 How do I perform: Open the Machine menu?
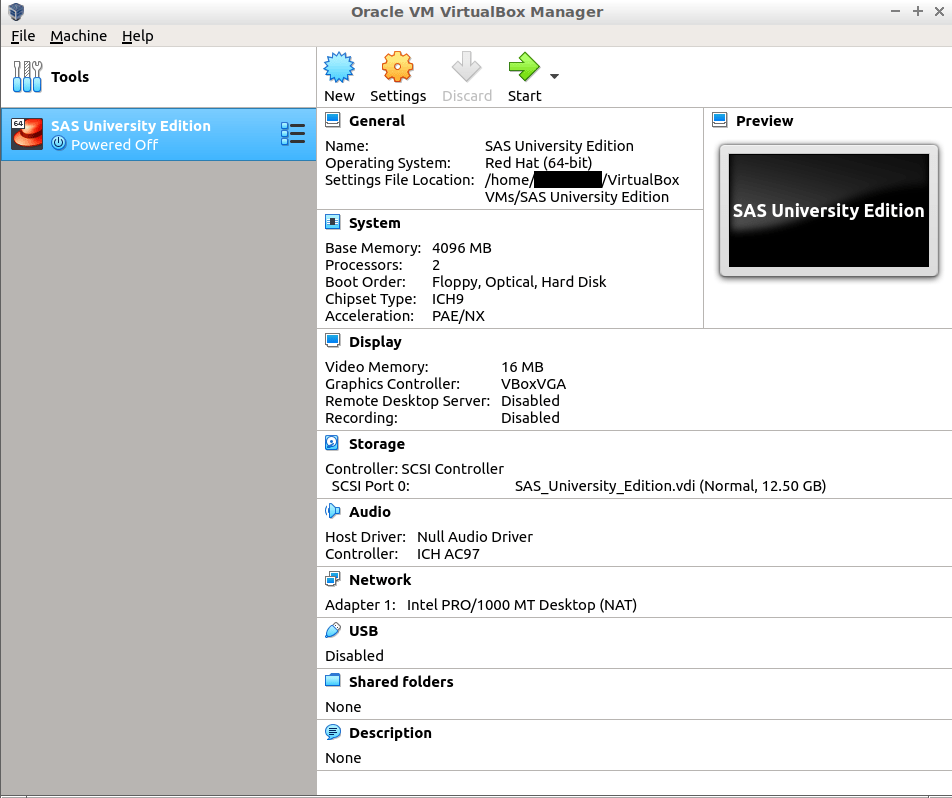(78, 36)
